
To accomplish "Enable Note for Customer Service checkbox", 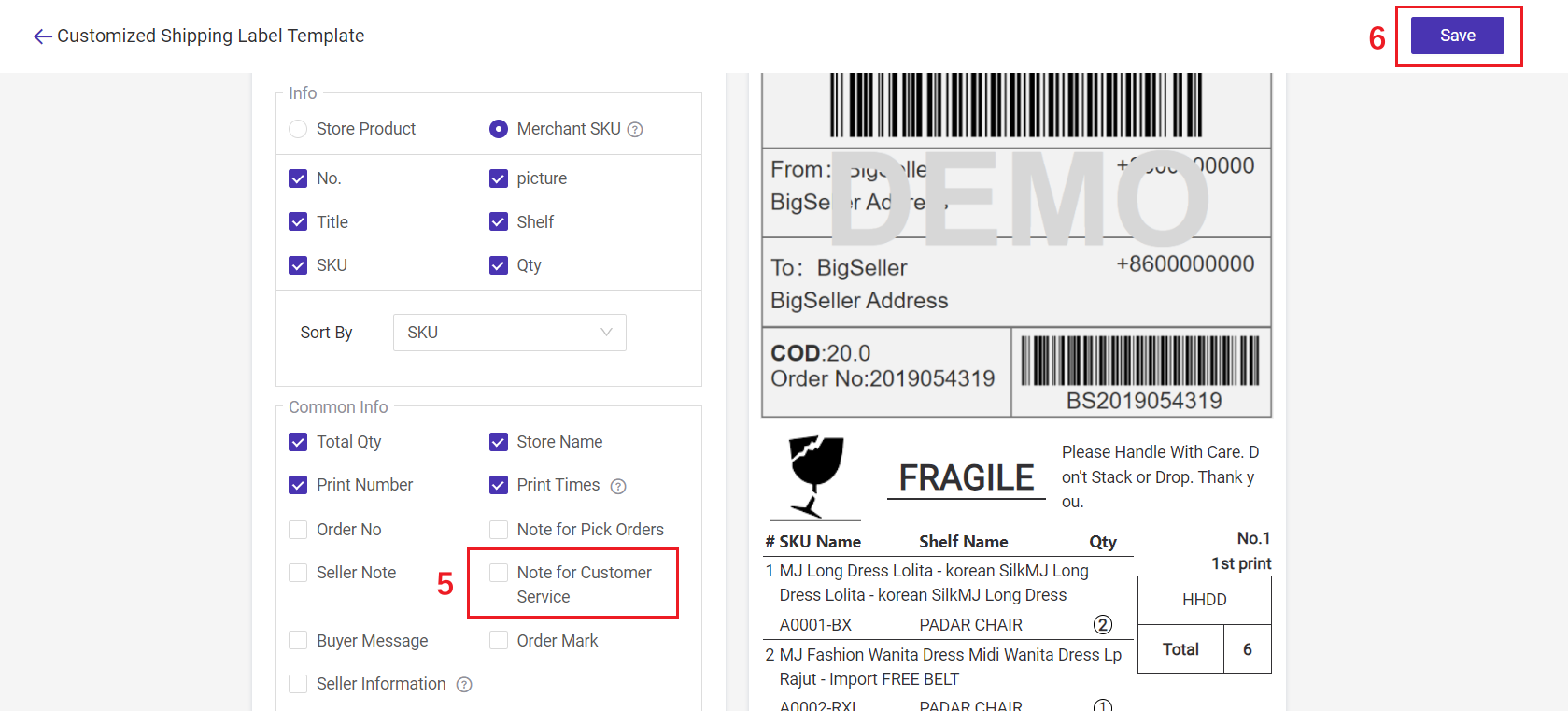I will [x=499, y=573].
